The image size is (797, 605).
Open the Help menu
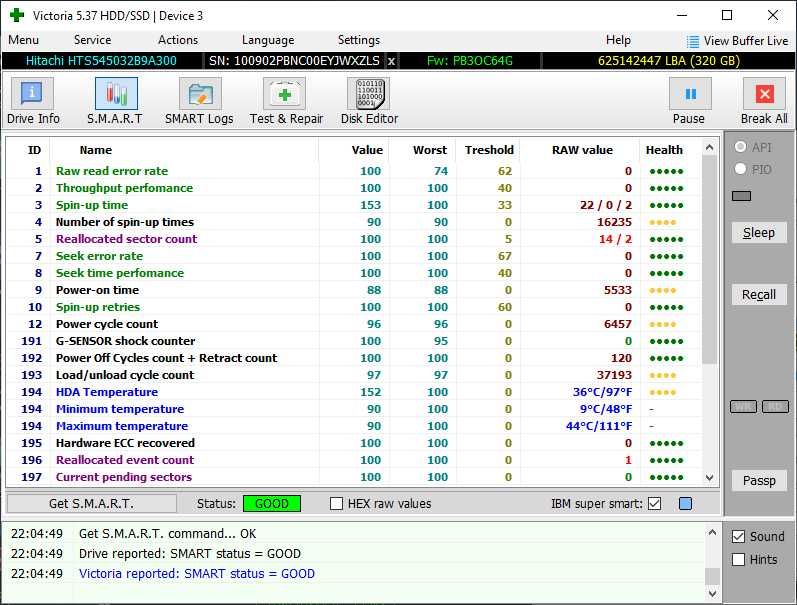[618, 40]
